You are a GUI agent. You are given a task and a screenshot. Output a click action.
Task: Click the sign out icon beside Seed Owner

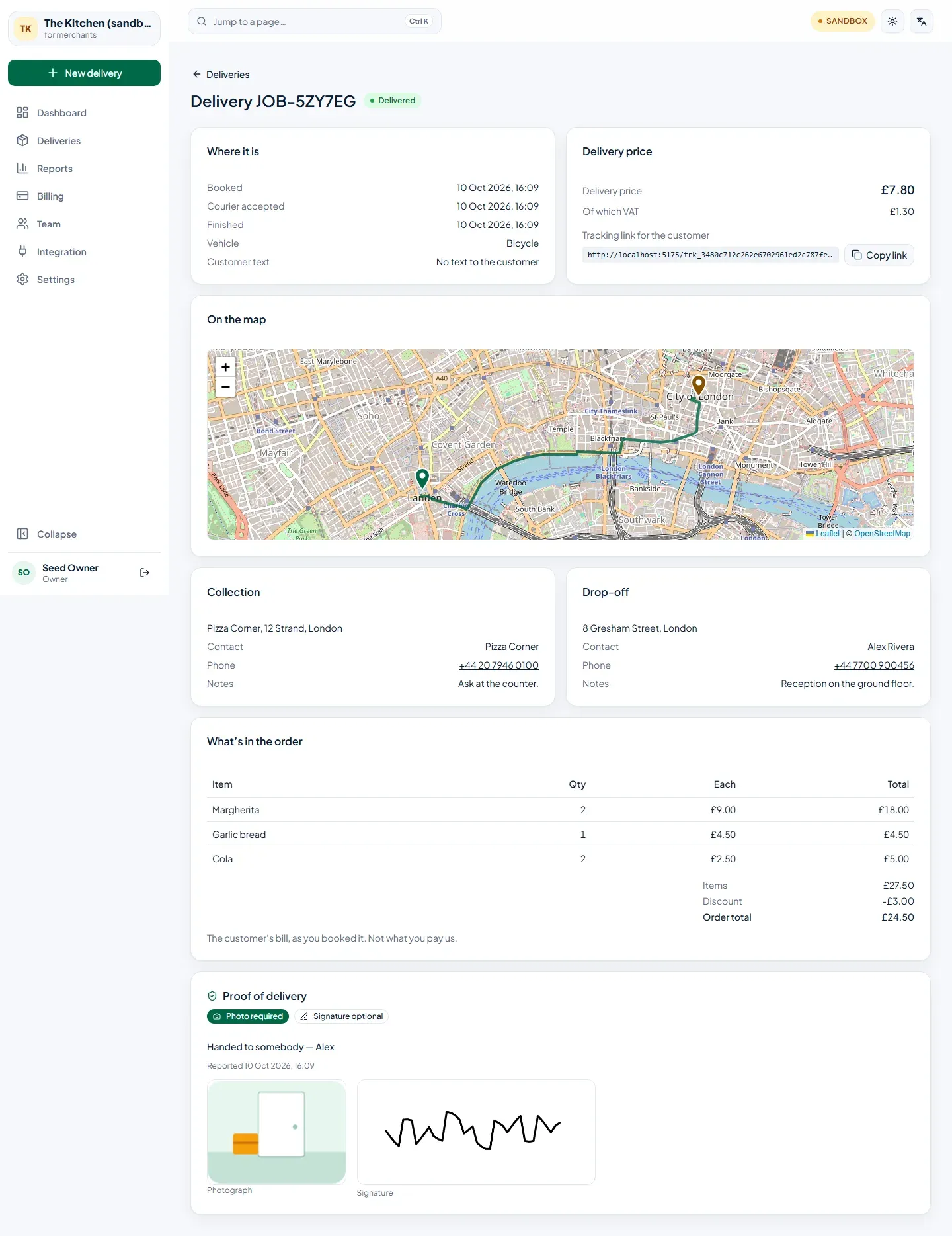click(145, 573)
